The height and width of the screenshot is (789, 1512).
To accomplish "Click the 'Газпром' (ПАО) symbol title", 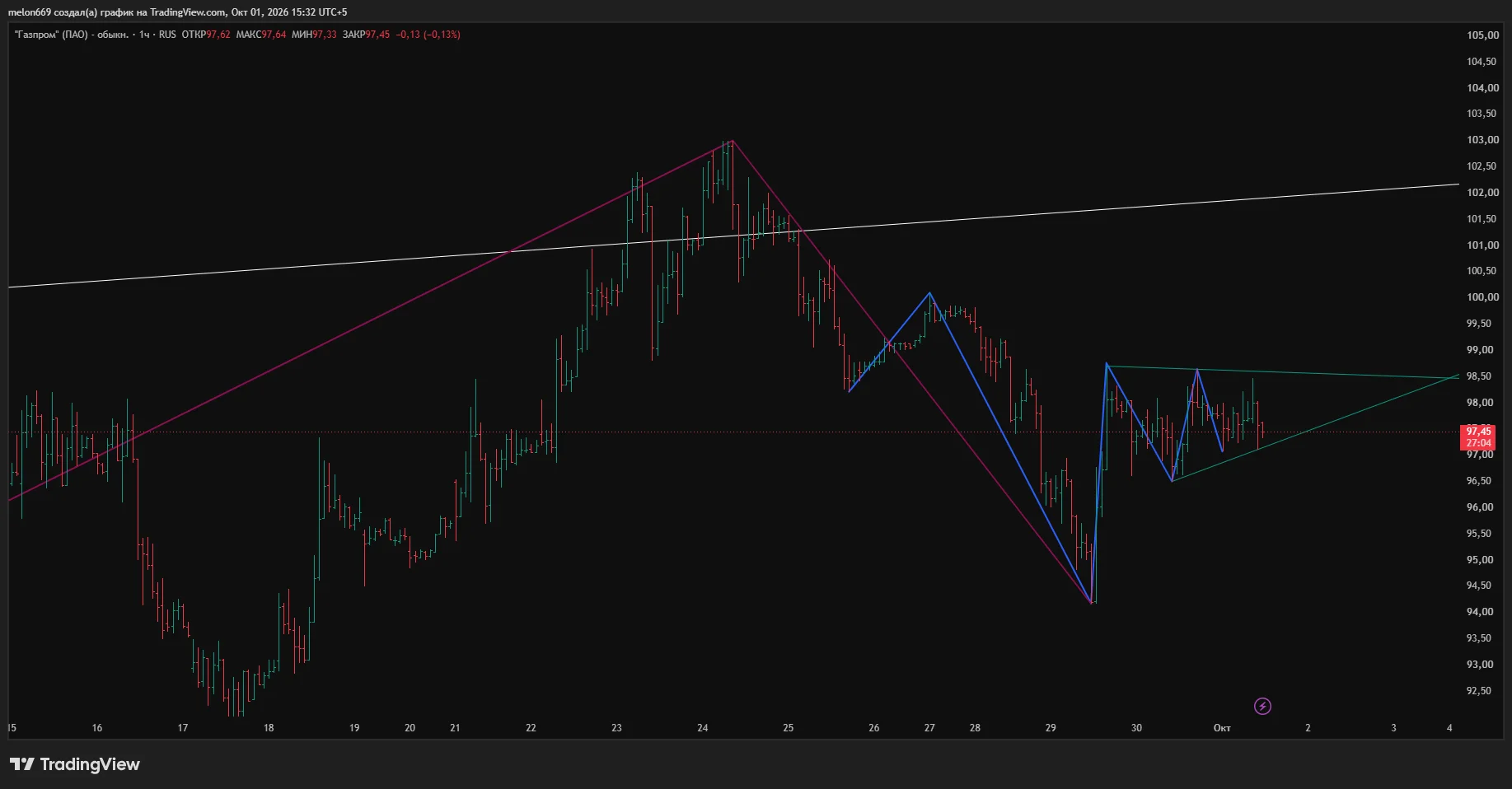I will pyautogui.click(x=72, y=35).
